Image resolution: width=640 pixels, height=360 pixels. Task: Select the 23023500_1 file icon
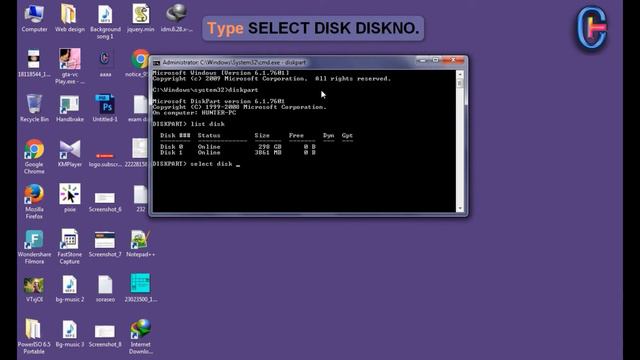[x=140, y=288]
